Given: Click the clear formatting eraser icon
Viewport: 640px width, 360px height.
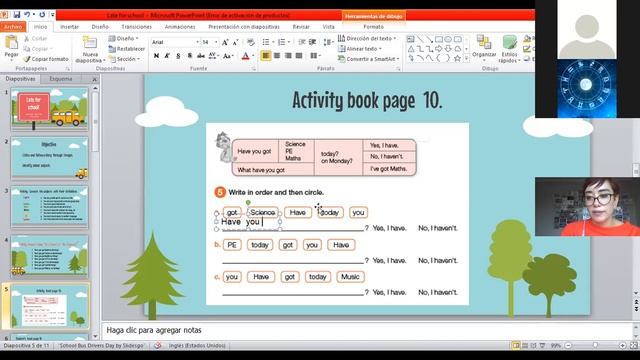Looking at the screenshot, I should point(251,42).
